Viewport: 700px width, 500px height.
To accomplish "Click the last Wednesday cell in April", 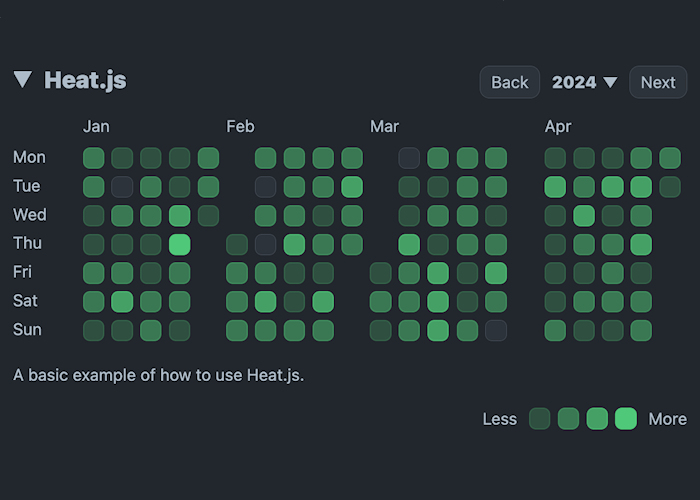I will coord(641,216).
